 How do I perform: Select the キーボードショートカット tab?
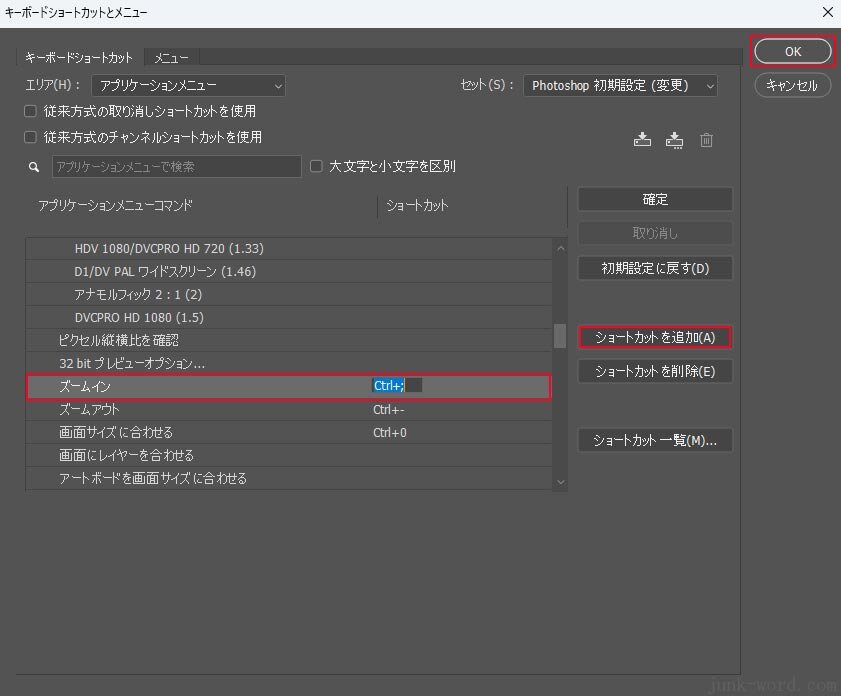(x=79, y=58)
